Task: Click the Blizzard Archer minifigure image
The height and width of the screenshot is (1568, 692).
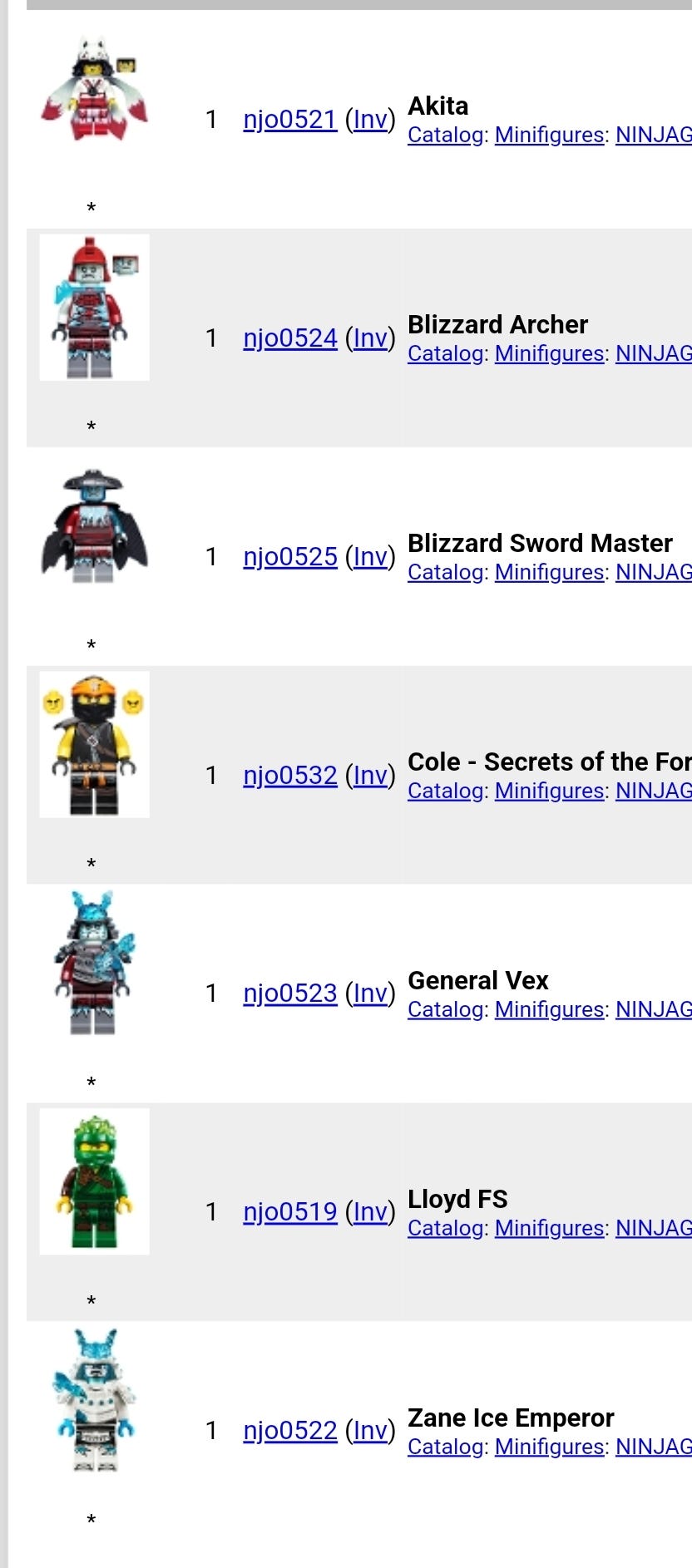Action: 94,307
